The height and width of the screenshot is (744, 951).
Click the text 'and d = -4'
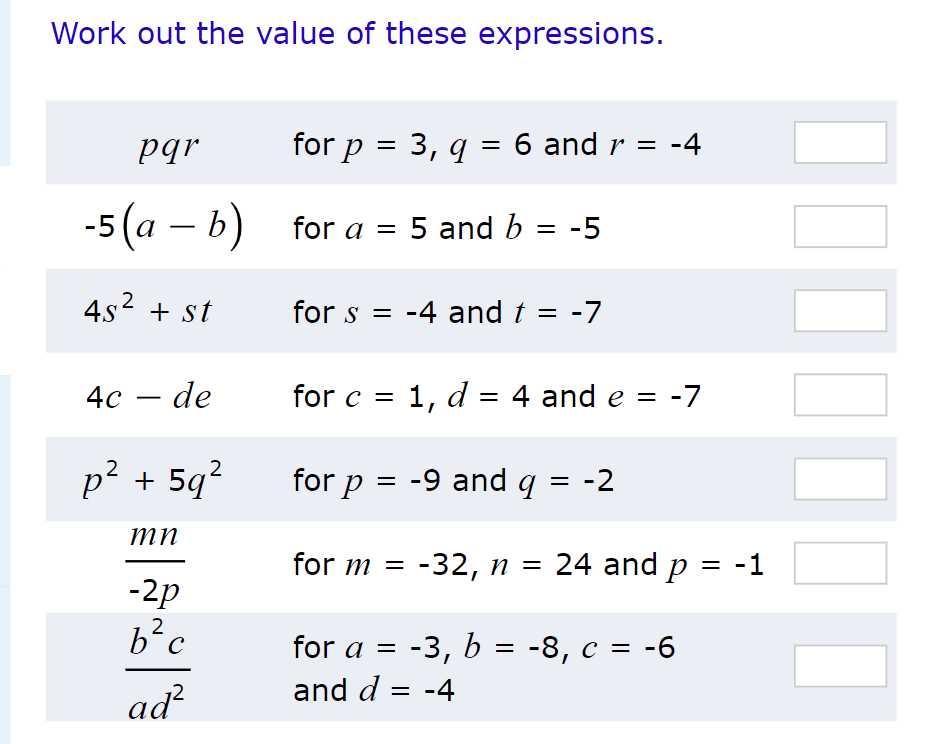[x=374, y=690]
